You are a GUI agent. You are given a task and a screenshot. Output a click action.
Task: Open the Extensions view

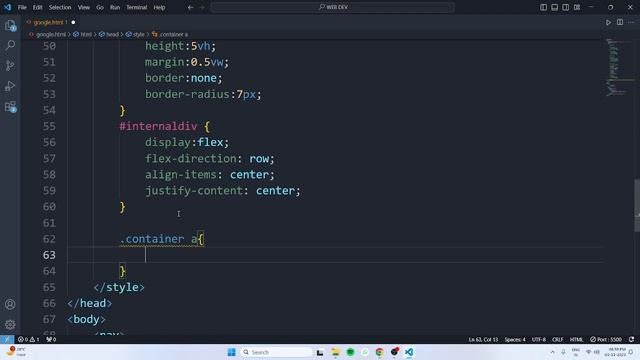click(x=10, y=107)
